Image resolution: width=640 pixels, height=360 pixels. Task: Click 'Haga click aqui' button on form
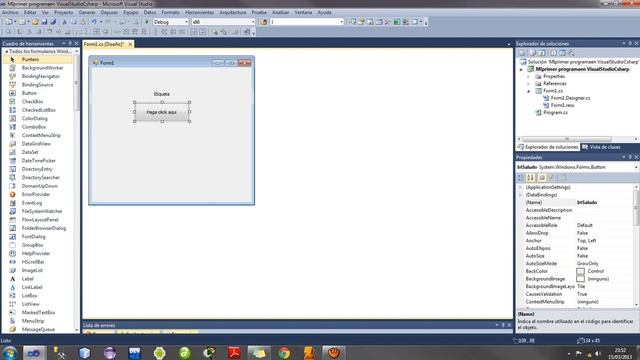[162, 112]
